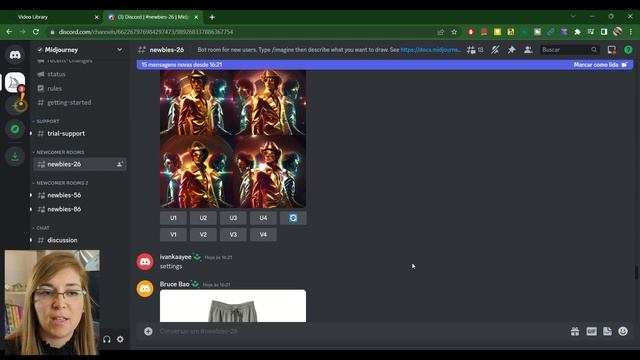Open the green Help question mark icon

click(x=628, y=50)
